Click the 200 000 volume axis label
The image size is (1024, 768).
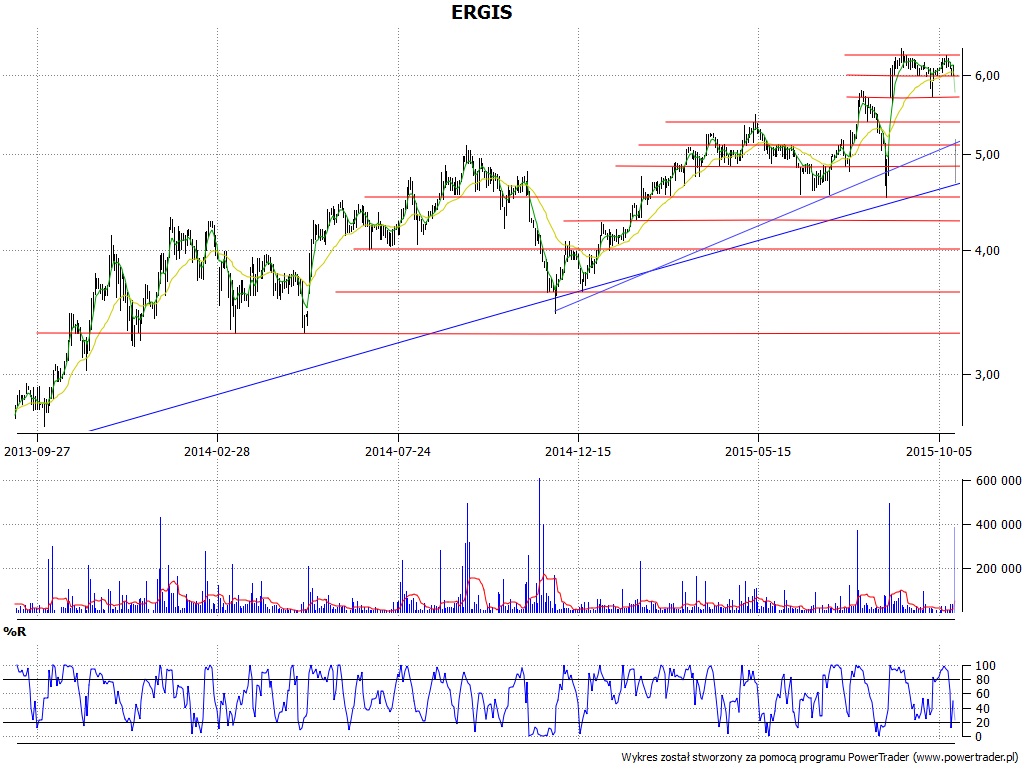[998, 569]
